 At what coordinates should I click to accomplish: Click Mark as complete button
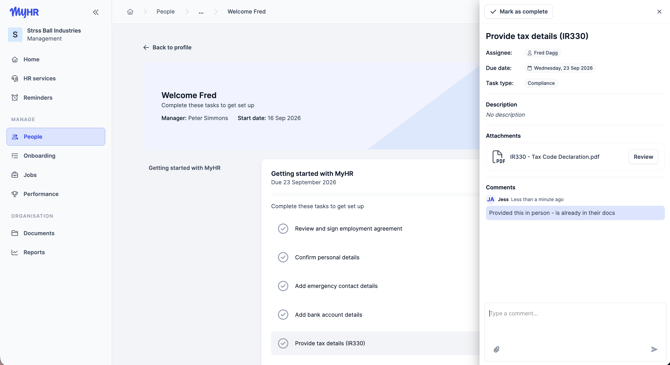(x=519, y=12)
